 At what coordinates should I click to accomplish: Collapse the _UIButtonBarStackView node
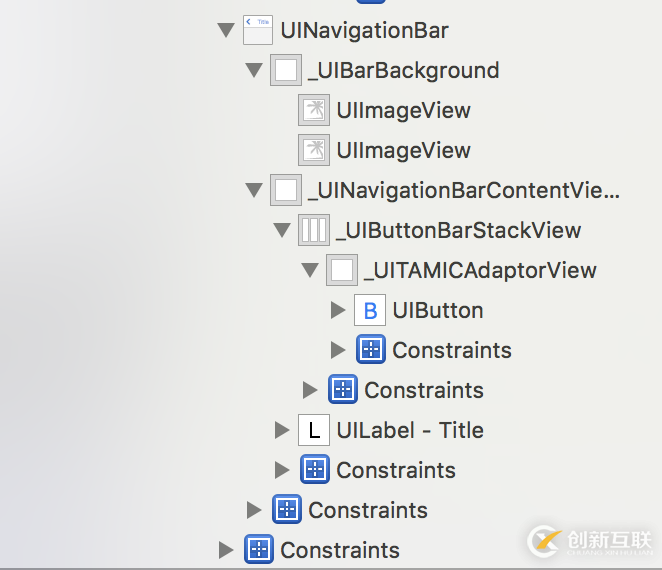(x=282, y=231)
